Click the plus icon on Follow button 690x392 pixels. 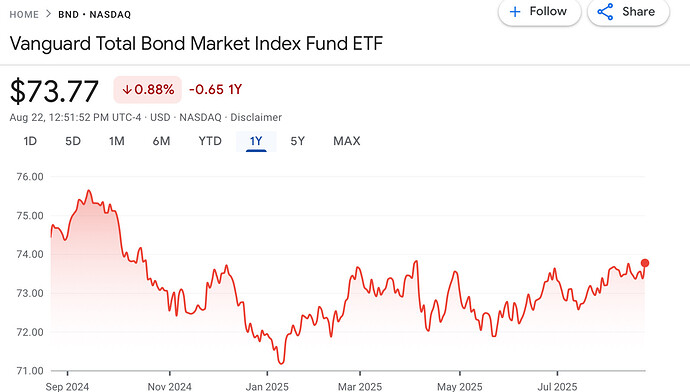[515, 12]
